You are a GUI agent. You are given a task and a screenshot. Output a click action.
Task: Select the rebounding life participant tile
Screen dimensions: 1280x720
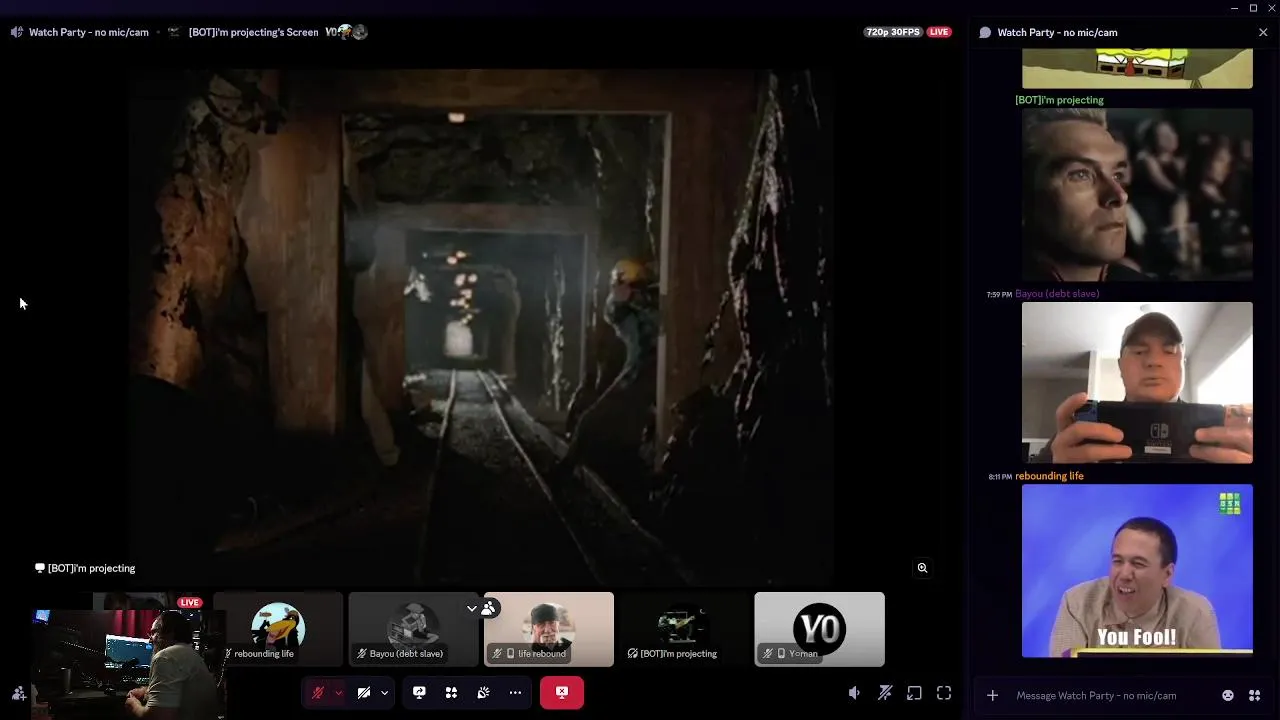click(x=278, y=629)
